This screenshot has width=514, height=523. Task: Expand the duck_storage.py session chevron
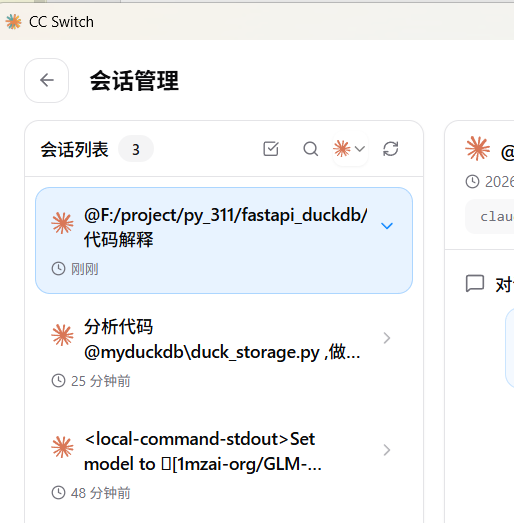[387, 338]
